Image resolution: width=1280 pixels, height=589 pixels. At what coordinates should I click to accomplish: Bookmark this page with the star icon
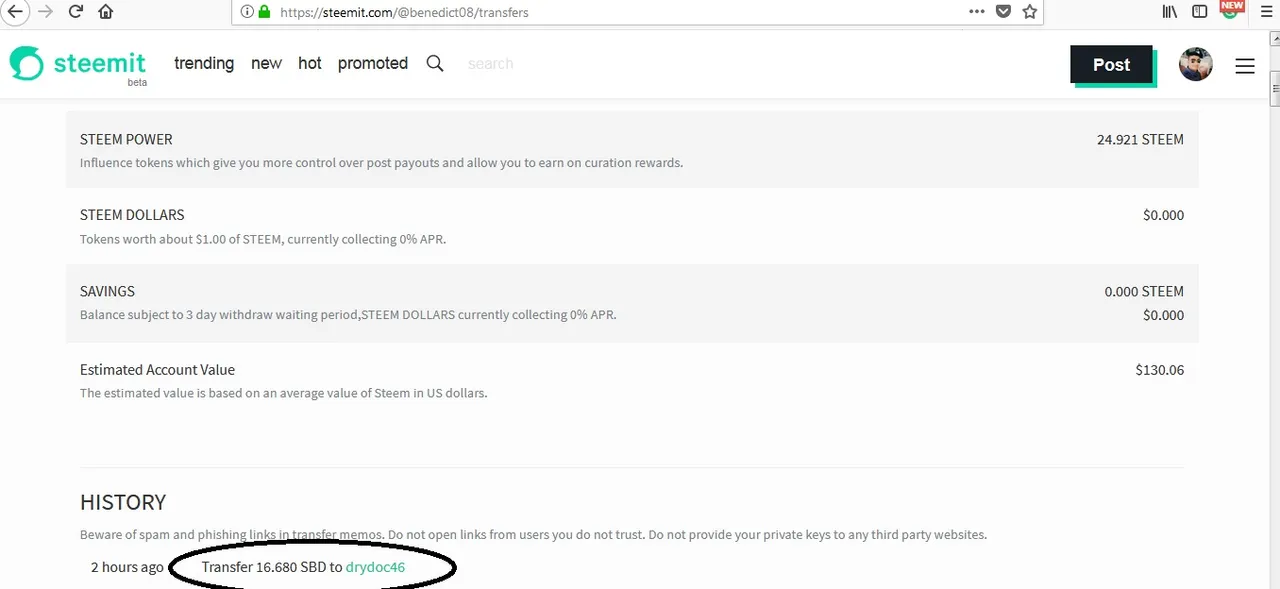(x=1029, y=12)
